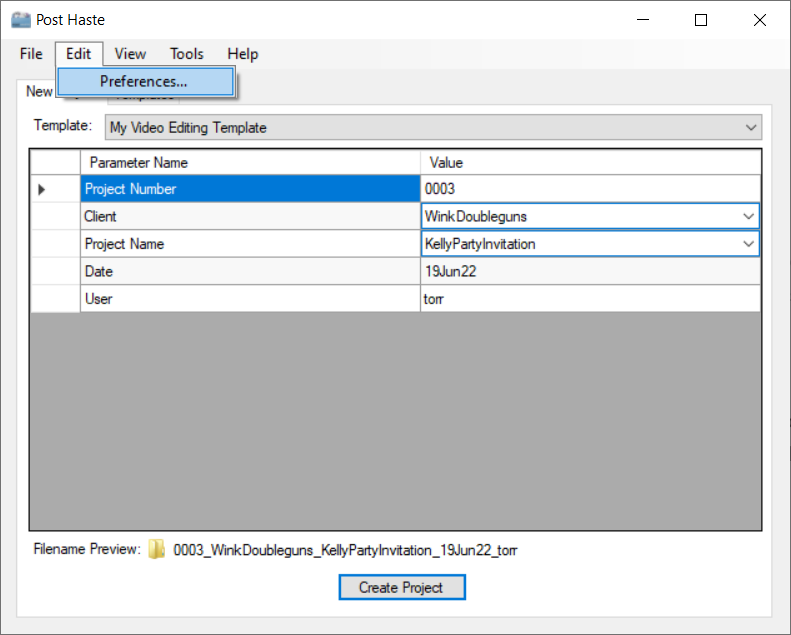
Task: Click the Post Haste app icon in title bar
Action: (21, 20)
